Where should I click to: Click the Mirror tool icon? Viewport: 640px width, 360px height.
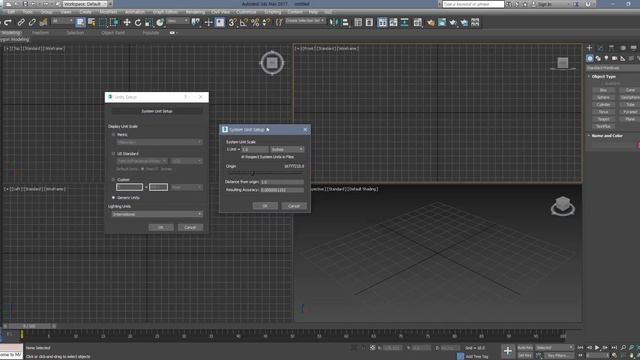(333, 22)
